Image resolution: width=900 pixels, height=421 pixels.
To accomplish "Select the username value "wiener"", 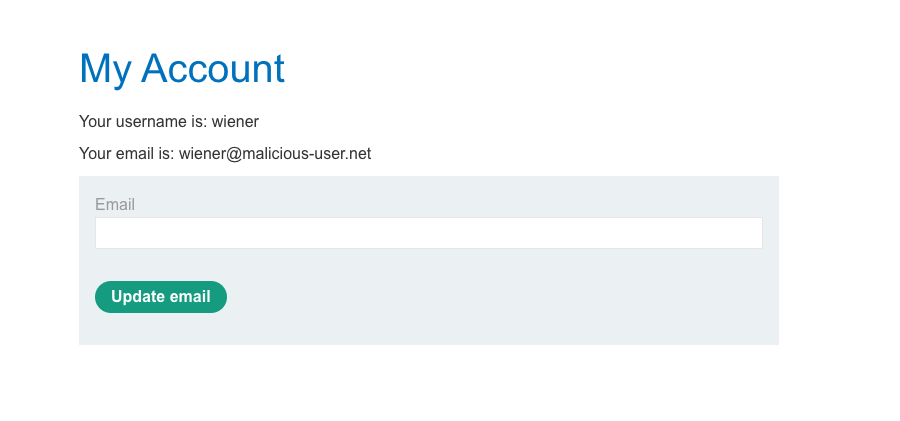I will click(235, 122).
